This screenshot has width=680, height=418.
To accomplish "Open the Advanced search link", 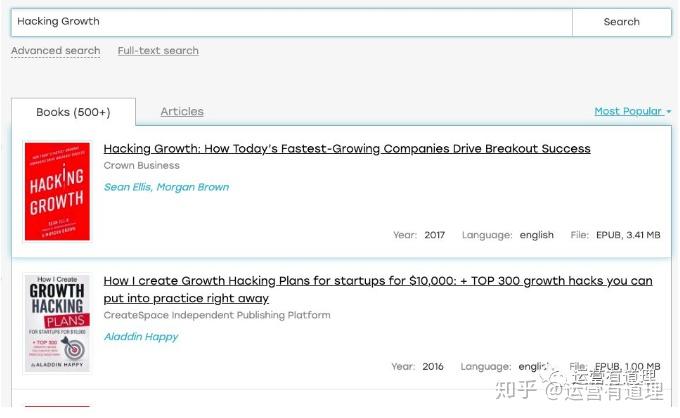I will [56, 51].
